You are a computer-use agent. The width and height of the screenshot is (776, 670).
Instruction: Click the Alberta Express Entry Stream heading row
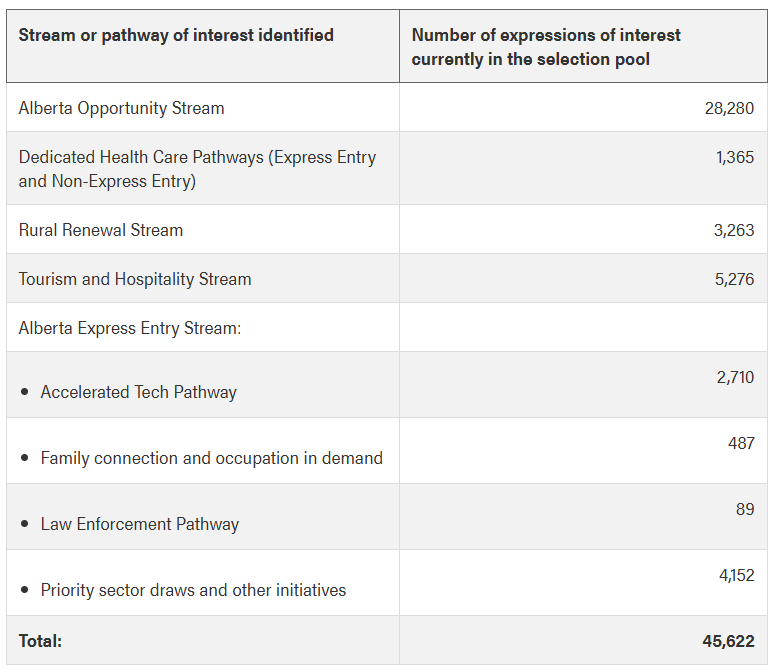(x=130, y=328)
